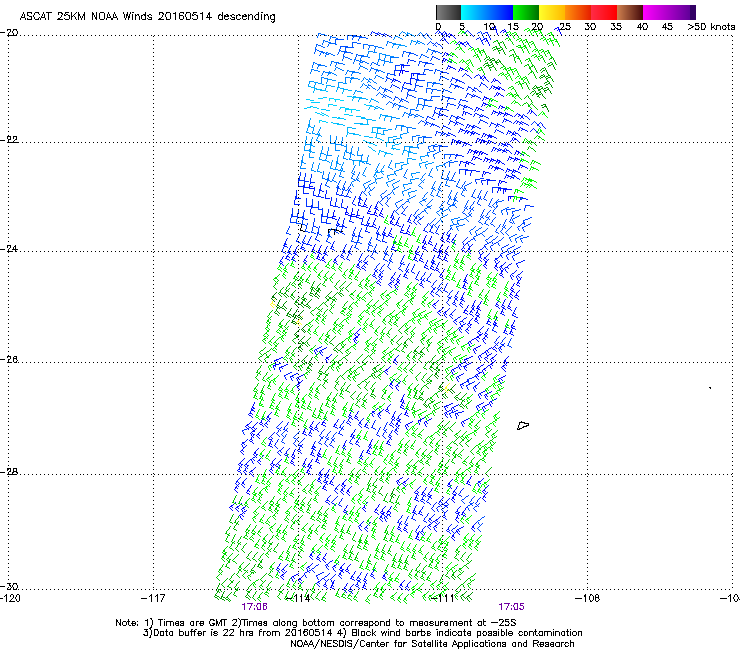
Task: Click the brown 35-40 knots legend swatch
Action: click(630, 12)
